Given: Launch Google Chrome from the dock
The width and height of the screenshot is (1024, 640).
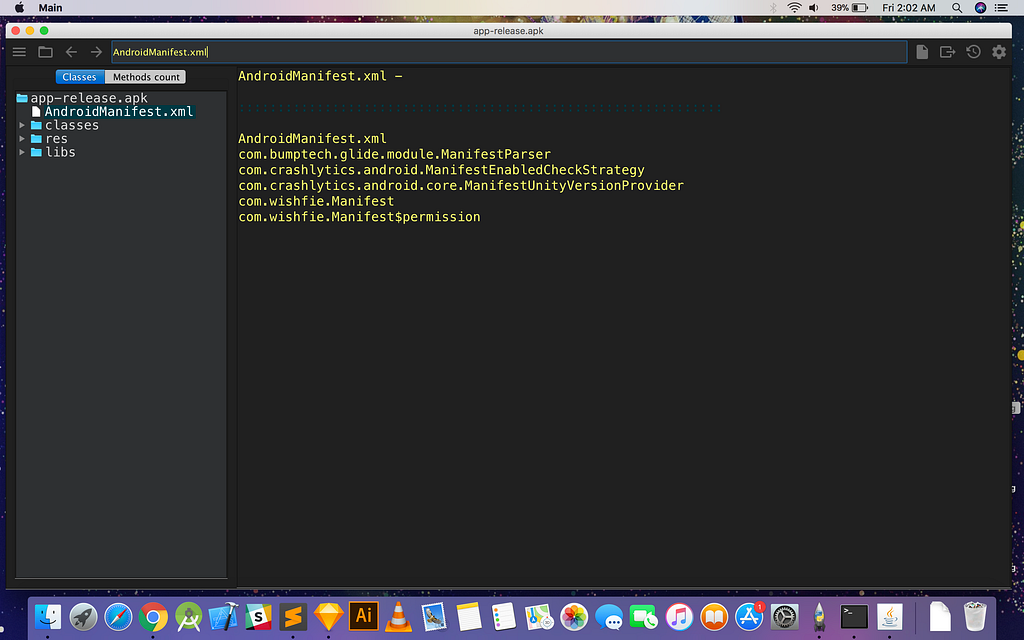Looking at the screenshot, I should click(153, 616).
